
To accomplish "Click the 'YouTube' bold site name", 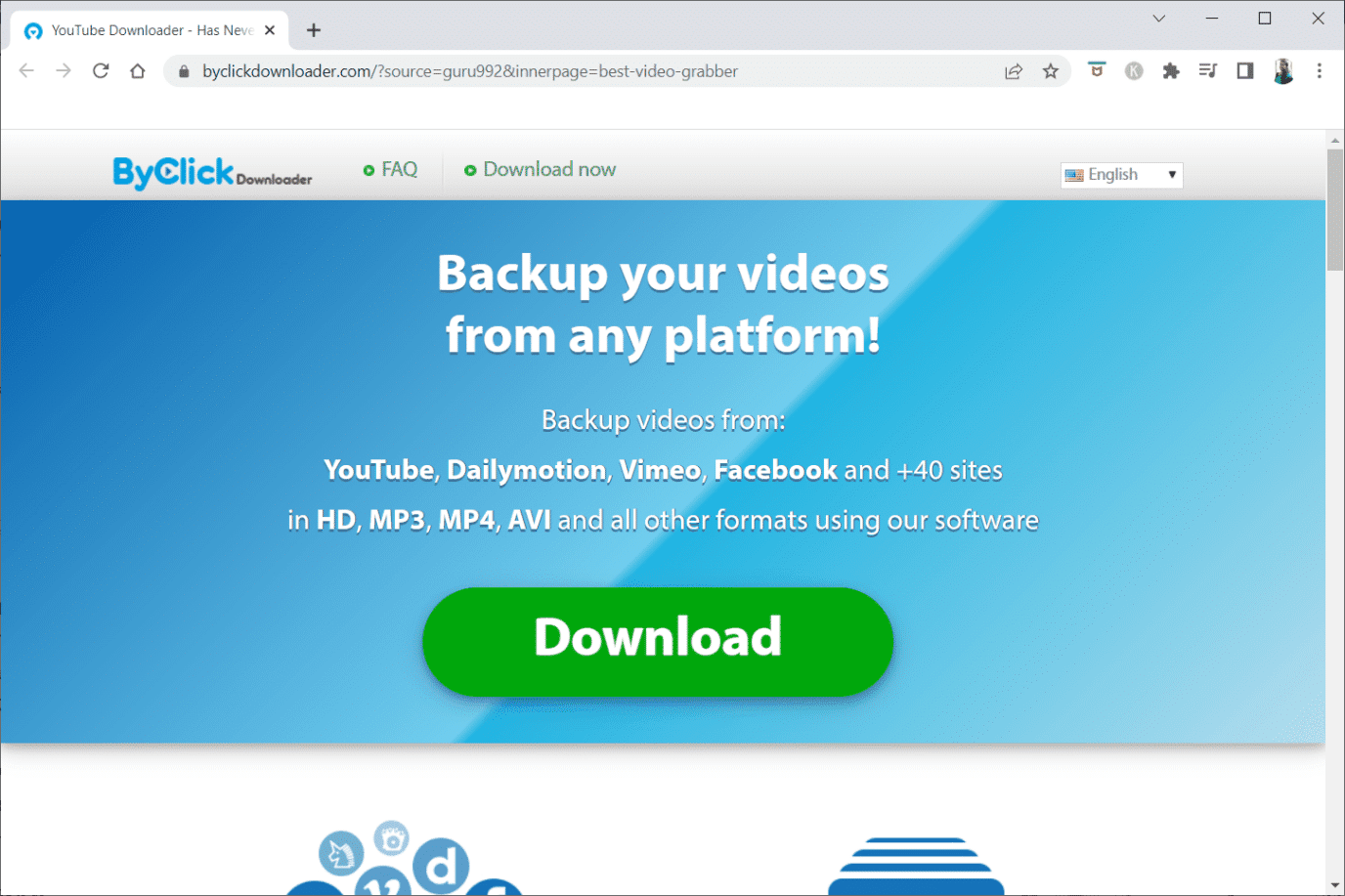I will 379,470.
